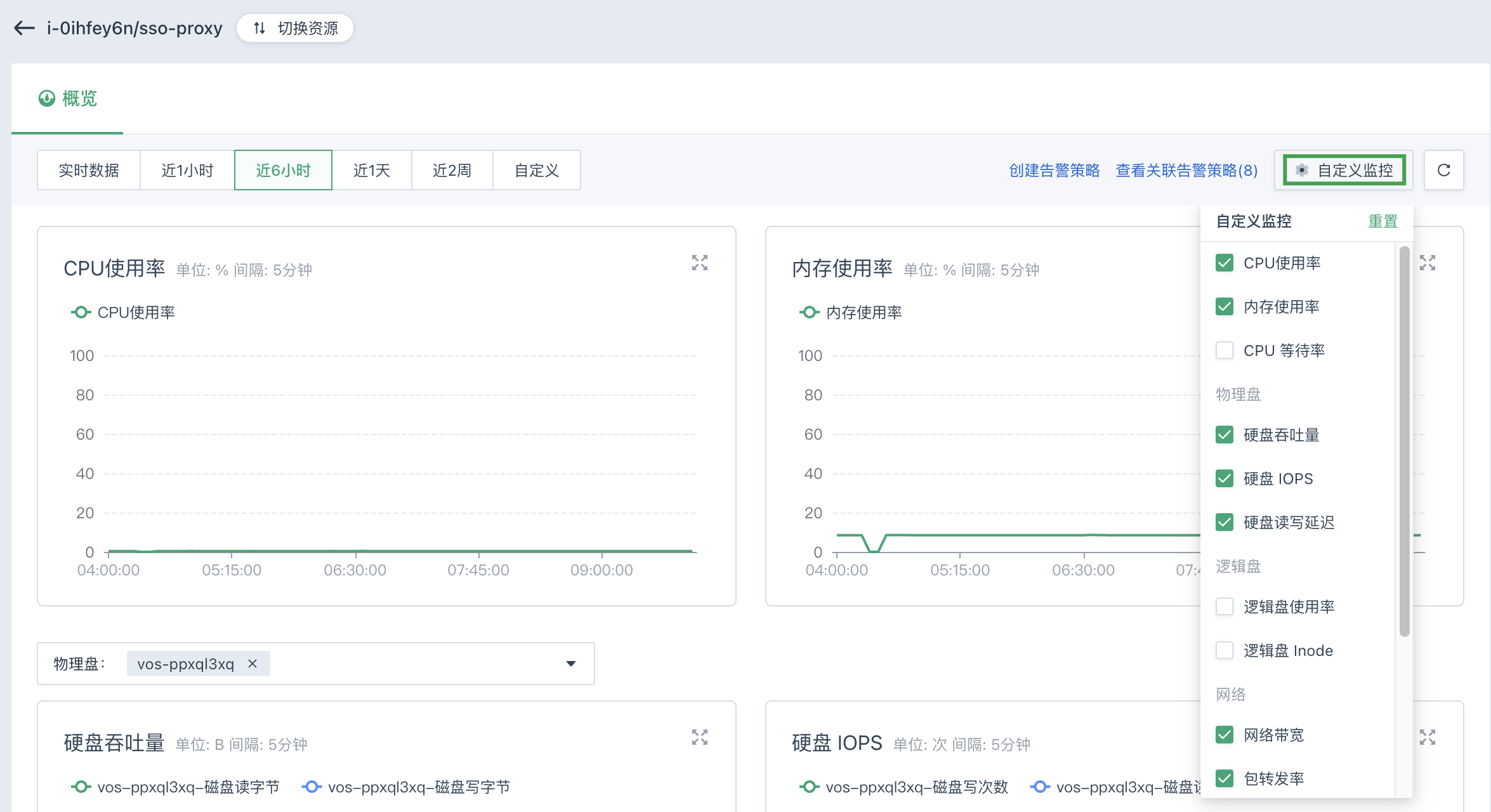The height and width of the screenshot is (812, 1491).
Task: Click 重置 to reset custom monitoring
Action: pyautogui.click(x=1383, y=221)
